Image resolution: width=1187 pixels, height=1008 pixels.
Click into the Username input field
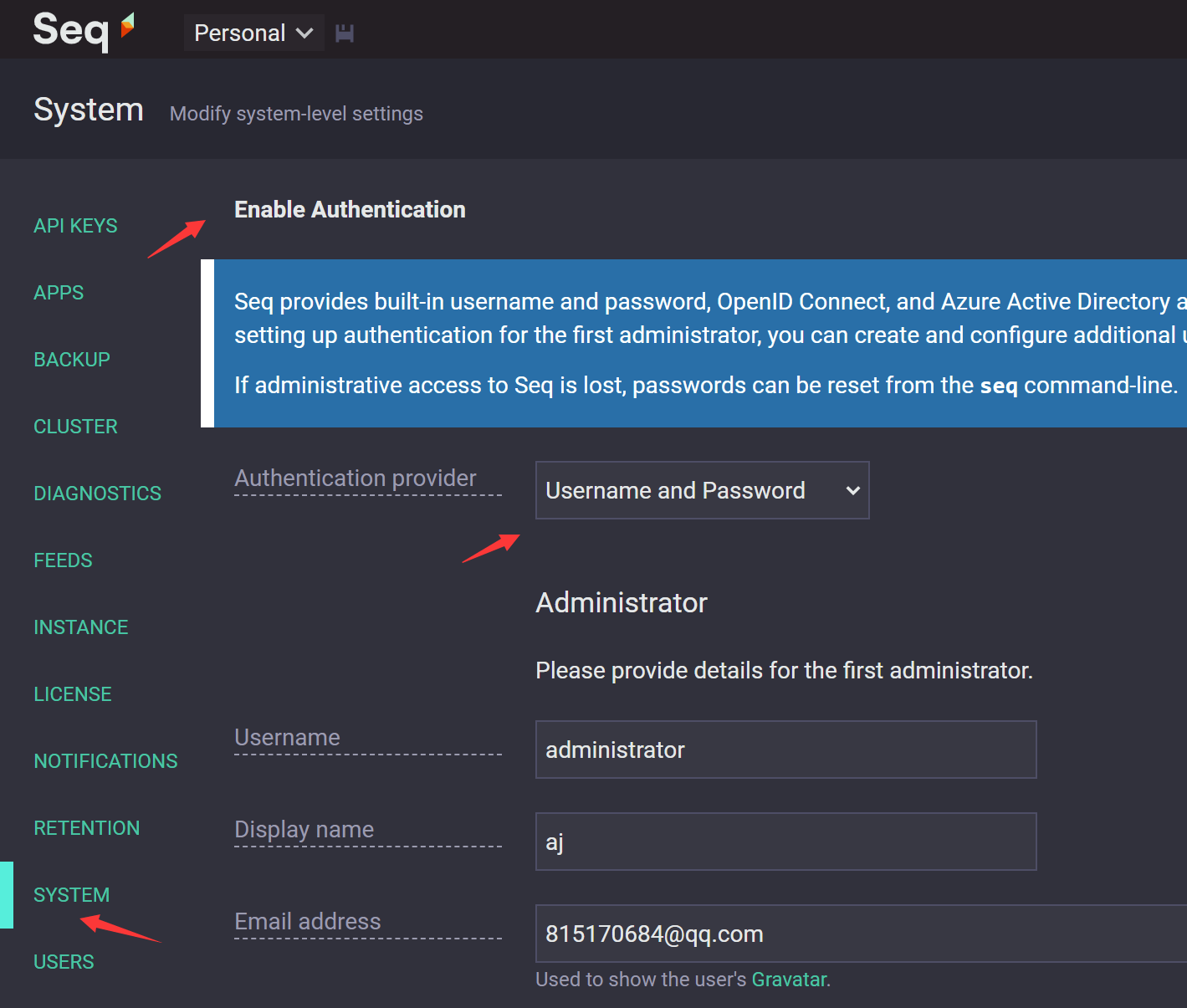pyautogui.click(x=786, y=750)
